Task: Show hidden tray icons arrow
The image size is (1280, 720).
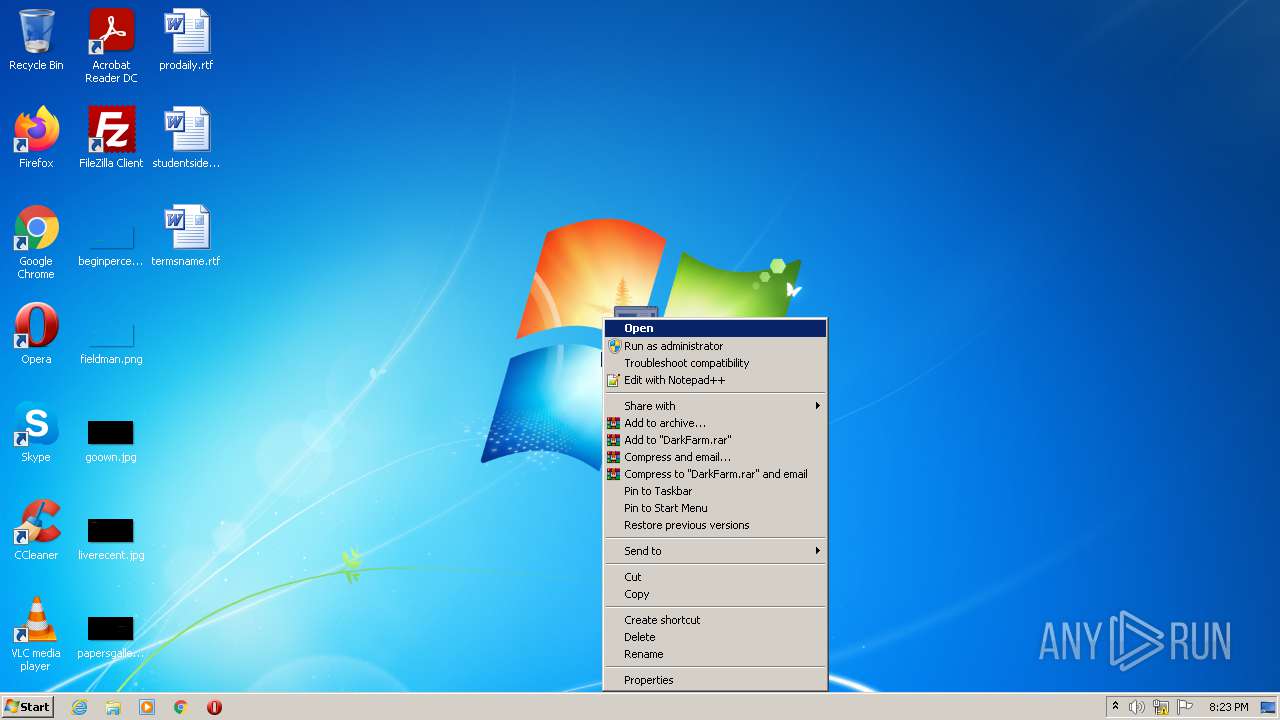Action: (1115, 707)
